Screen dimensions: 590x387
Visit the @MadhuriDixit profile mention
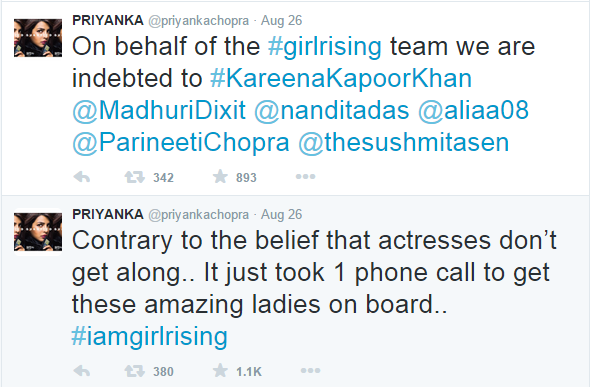[x=159, y=110]
